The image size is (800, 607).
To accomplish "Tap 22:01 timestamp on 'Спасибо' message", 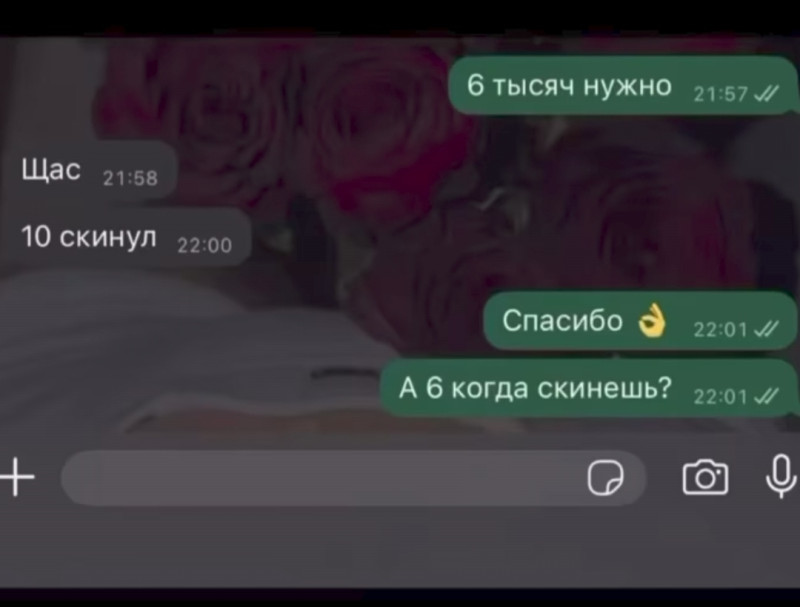I will click(x=721, y=330).
